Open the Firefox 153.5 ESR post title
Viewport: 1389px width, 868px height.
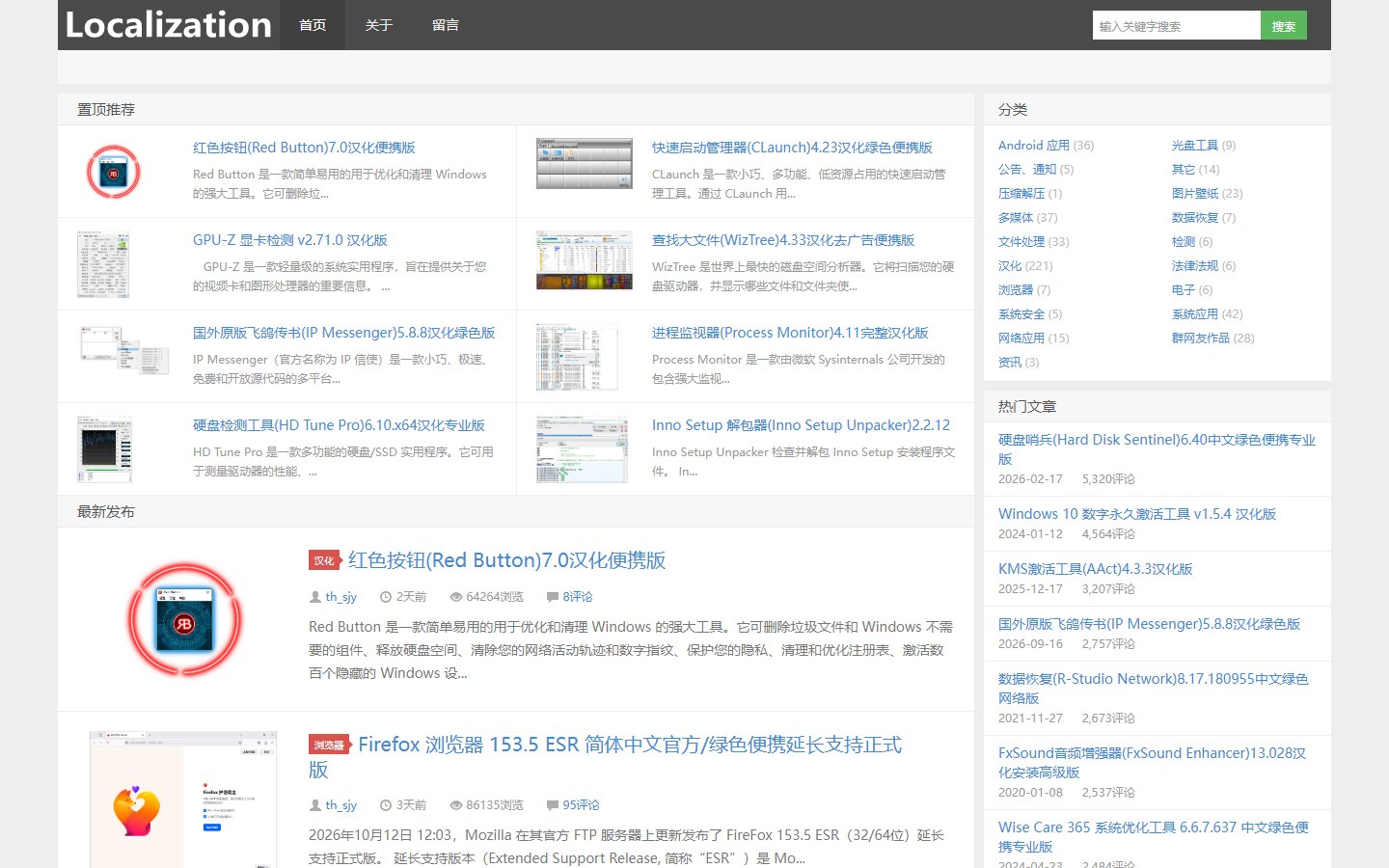coord(606,757)
